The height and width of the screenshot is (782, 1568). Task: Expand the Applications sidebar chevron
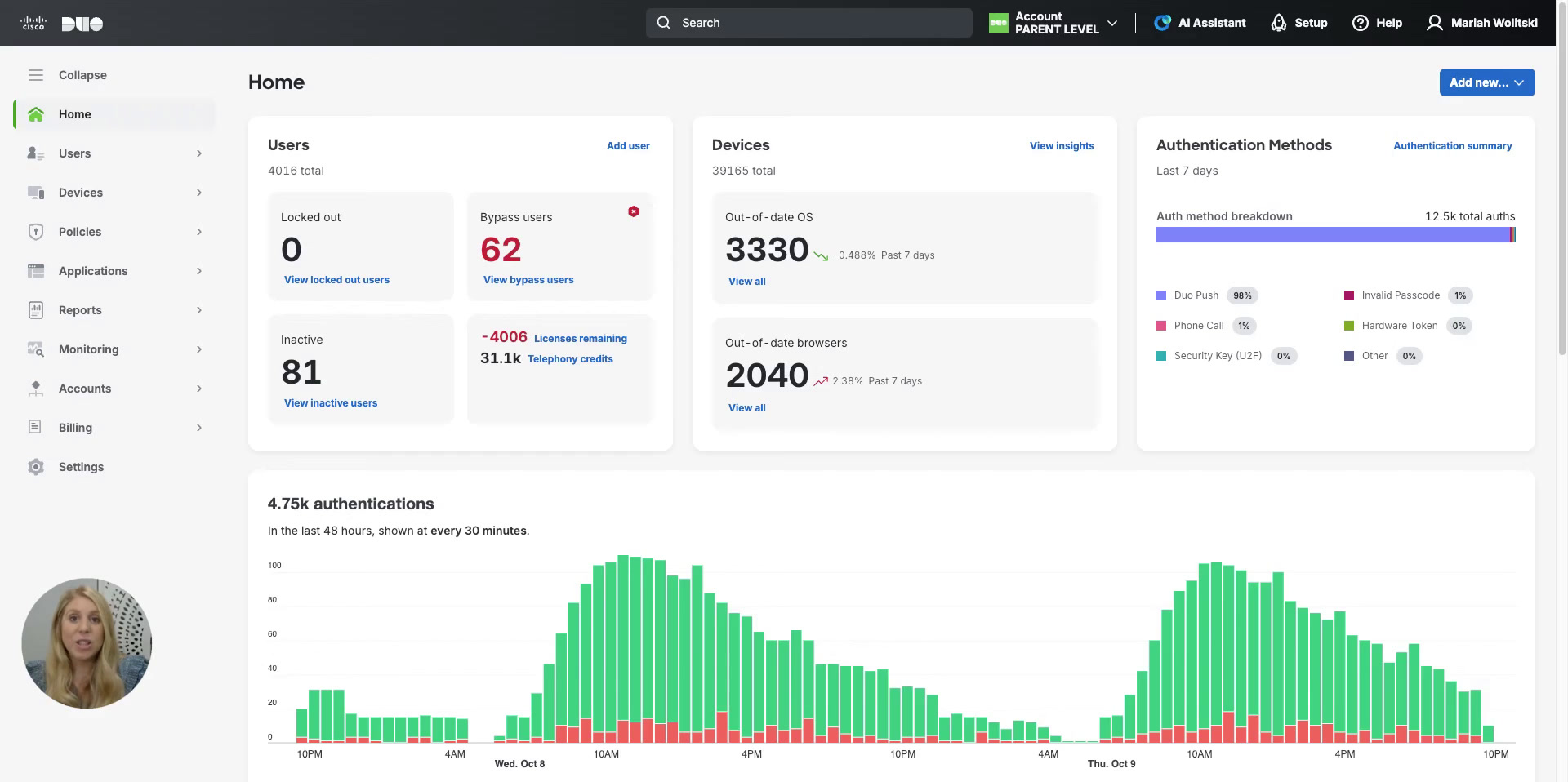pos(199,271)
